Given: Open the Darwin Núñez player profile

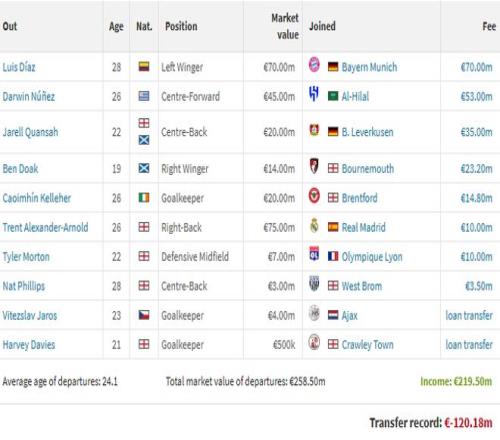Looking at the screenshot, I should tap(29, 96).
